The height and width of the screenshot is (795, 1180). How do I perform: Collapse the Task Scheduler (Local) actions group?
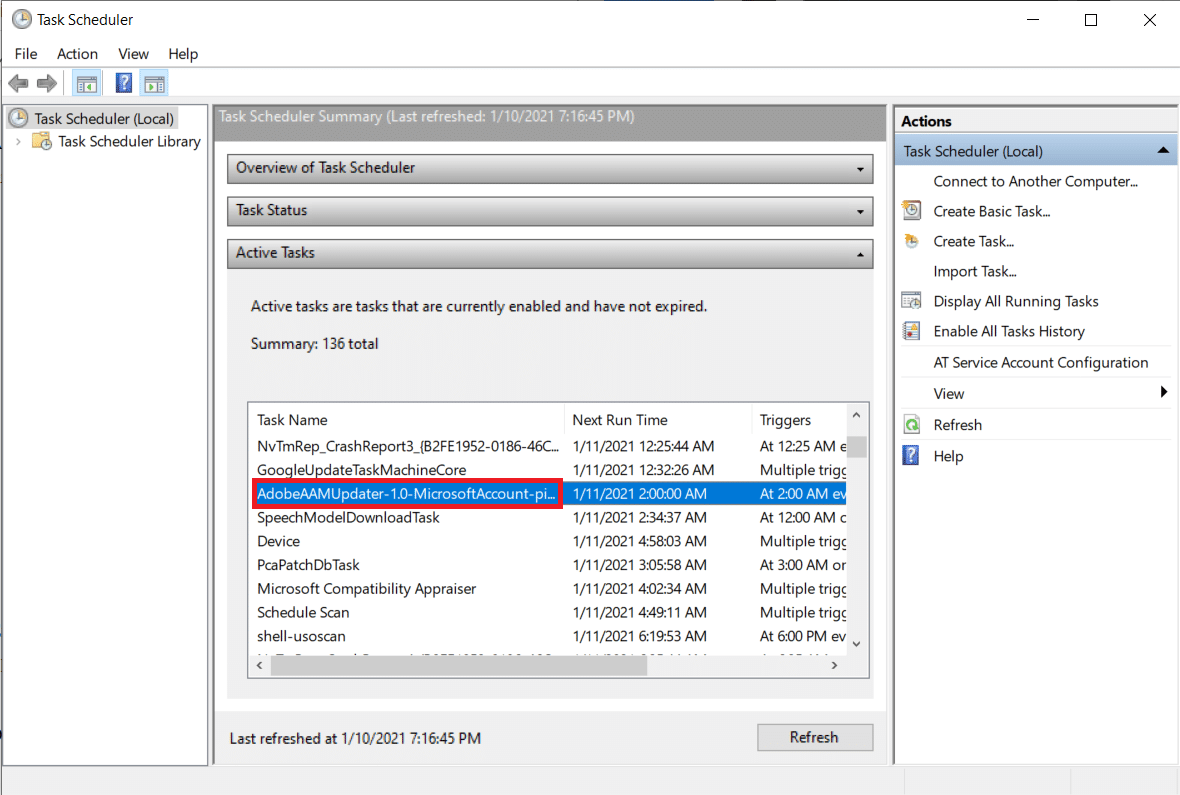[x=1162, y=149]
